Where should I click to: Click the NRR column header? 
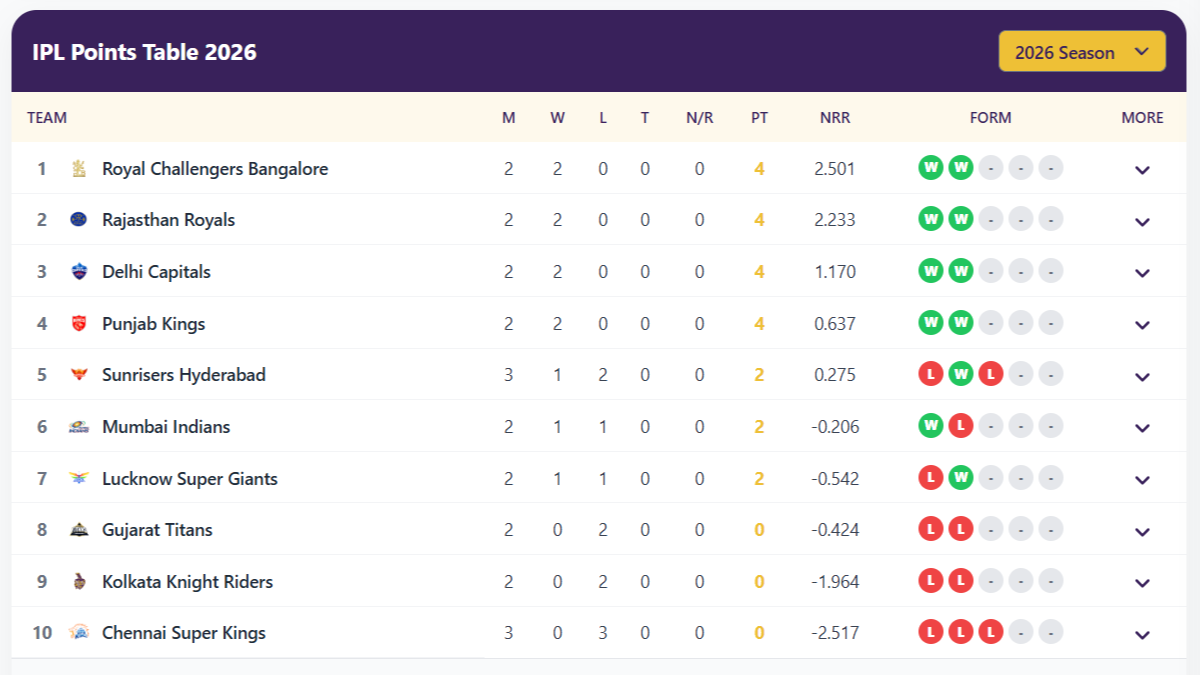[835, 117]
